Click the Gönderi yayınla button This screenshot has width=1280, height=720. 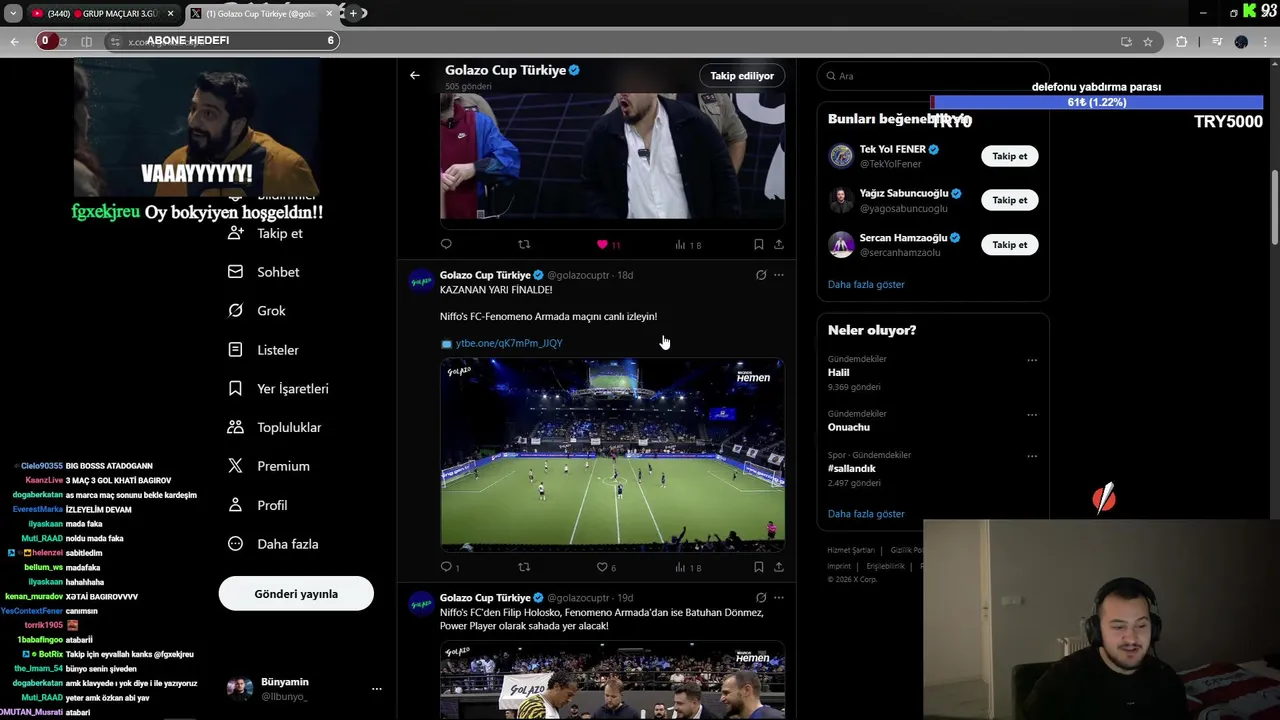pyautogui.click(x=296, y=594)
